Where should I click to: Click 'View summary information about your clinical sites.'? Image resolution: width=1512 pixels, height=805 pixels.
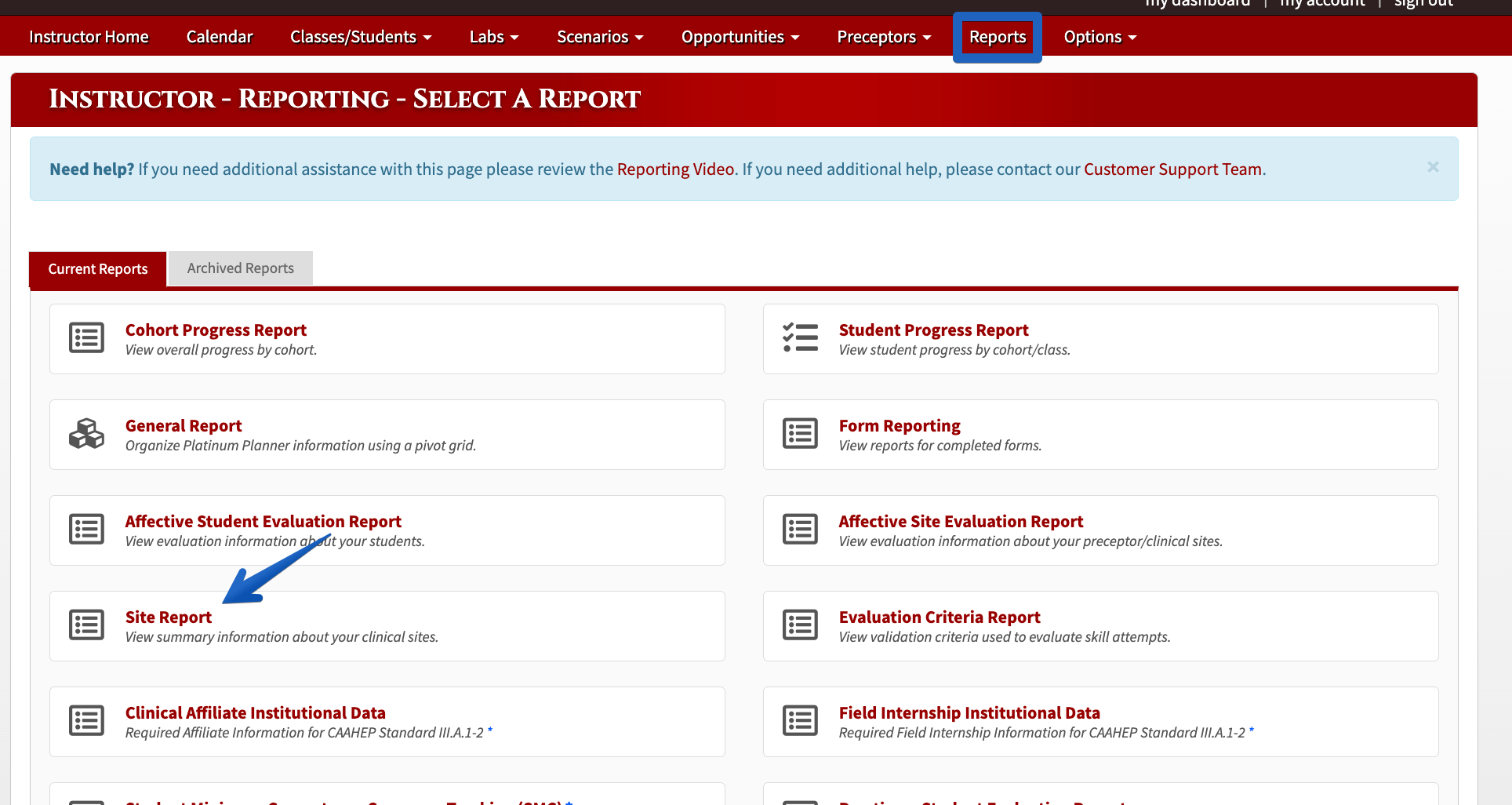tap(282, 637)
